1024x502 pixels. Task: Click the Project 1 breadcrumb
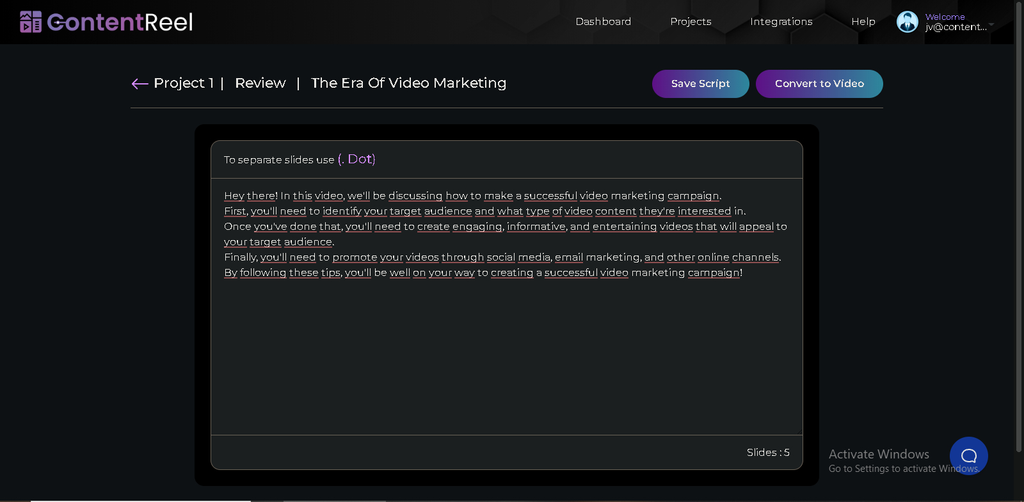[x=184, y=83]
